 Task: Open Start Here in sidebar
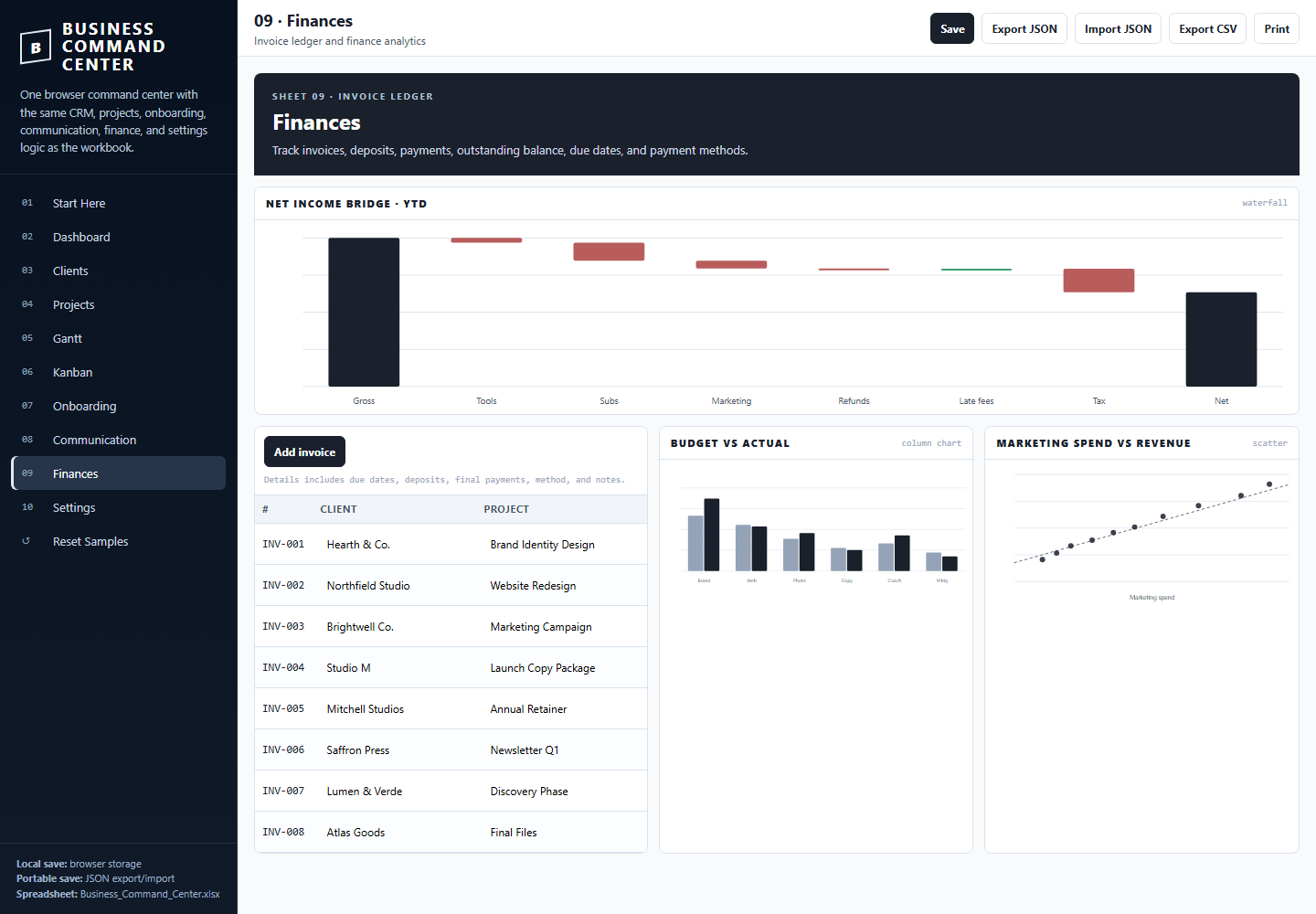[x=118, y=203]
